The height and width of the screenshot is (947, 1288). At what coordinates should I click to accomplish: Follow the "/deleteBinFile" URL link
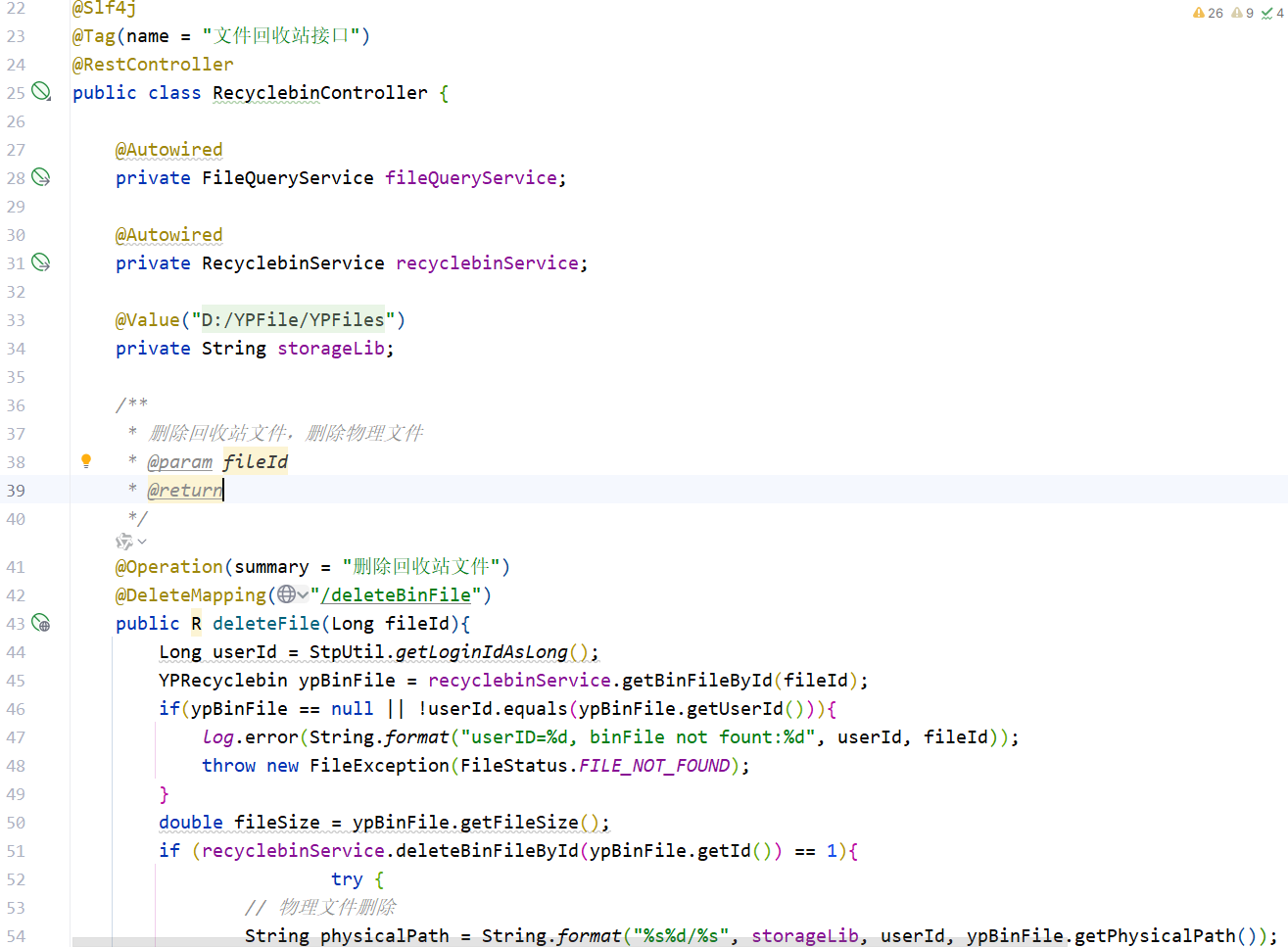click(396, 595)
